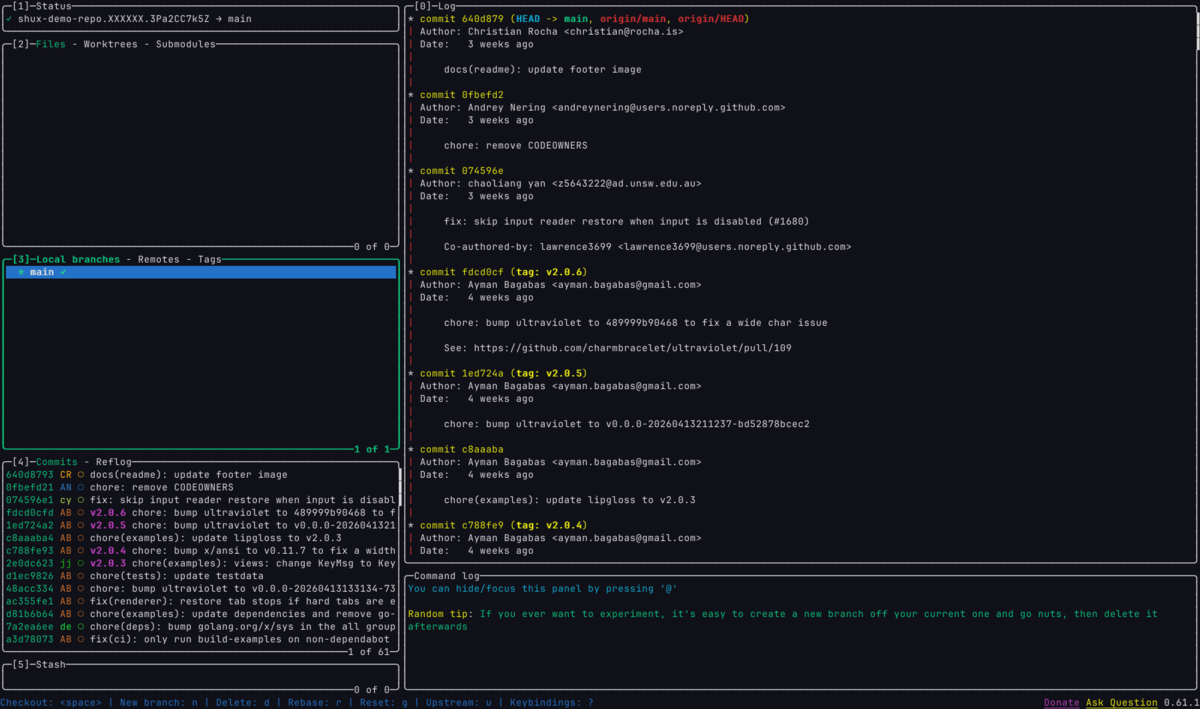1200x709 pixels.
Task: Open the Submodules tab
Action: [x=186, y=44]
